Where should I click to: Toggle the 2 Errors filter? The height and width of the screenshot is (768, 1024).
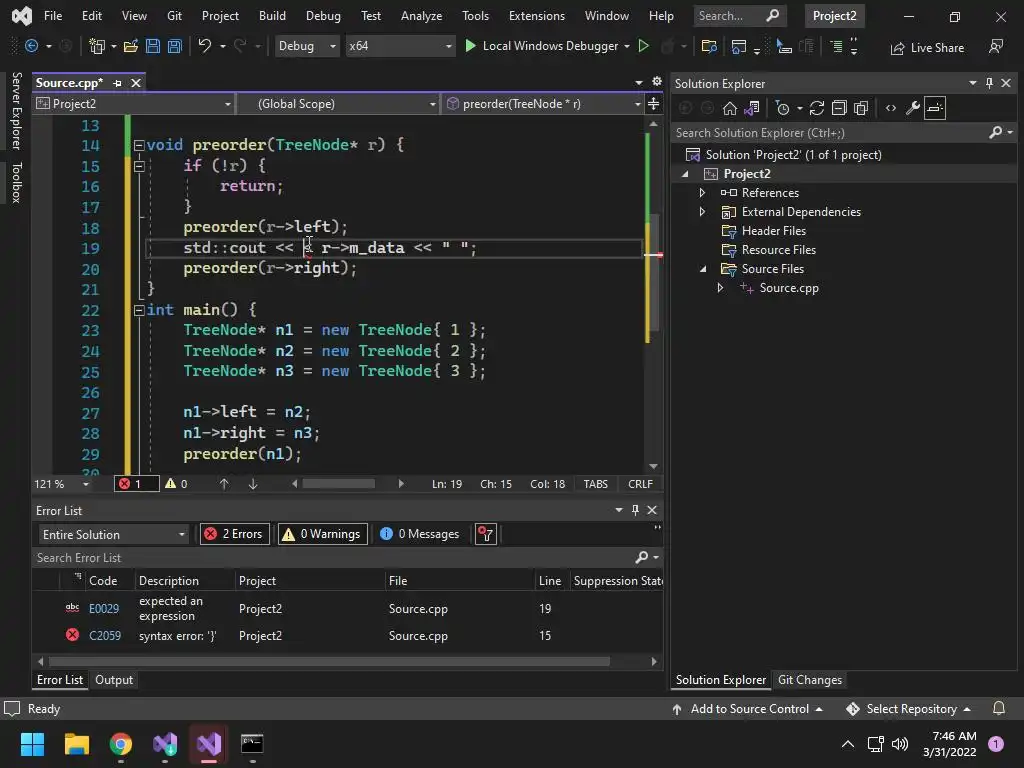pyautogui.click(x=234, y=534)
